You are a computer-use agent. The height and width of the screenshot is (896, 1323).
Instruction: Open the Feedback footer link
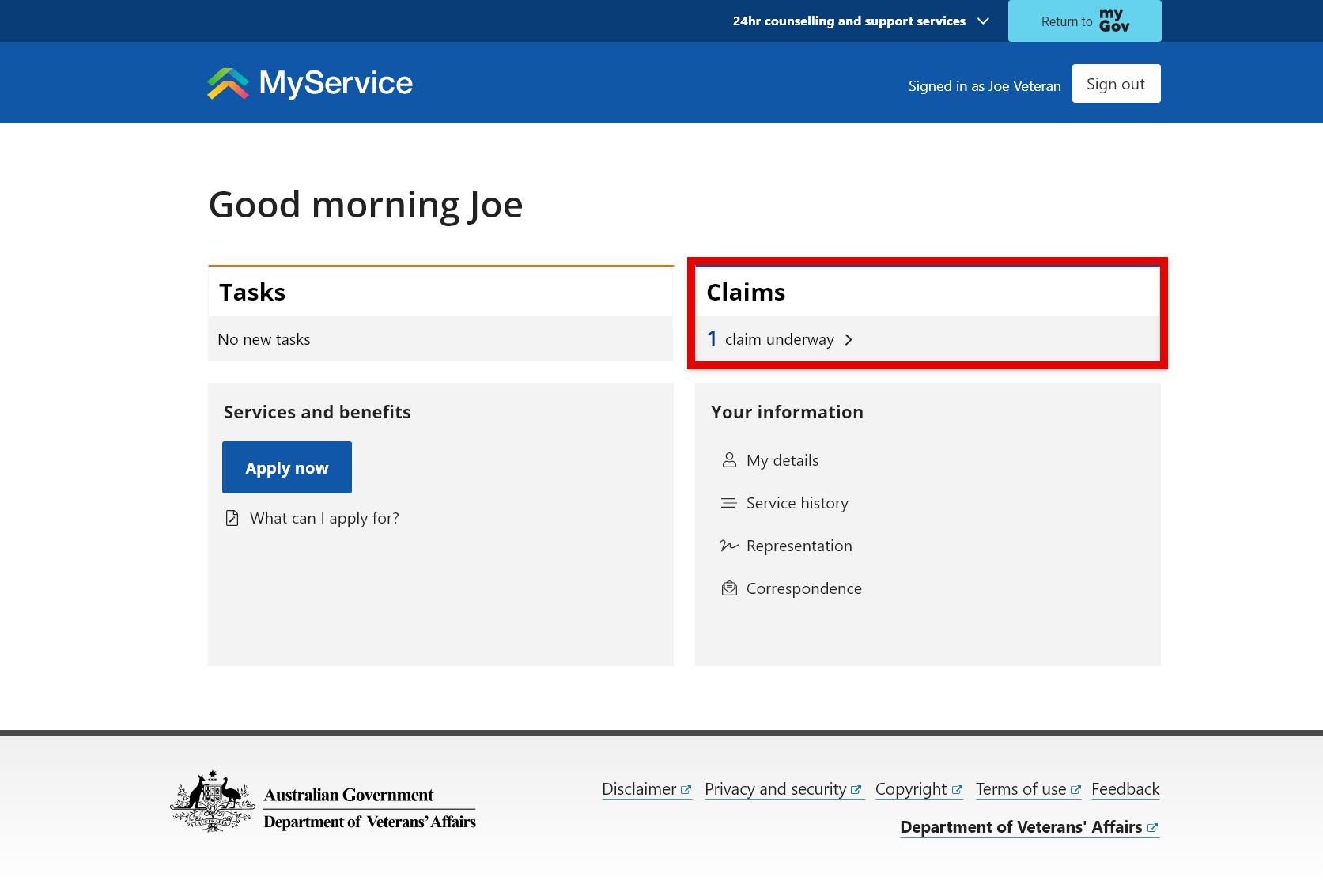coord(1125,789)
